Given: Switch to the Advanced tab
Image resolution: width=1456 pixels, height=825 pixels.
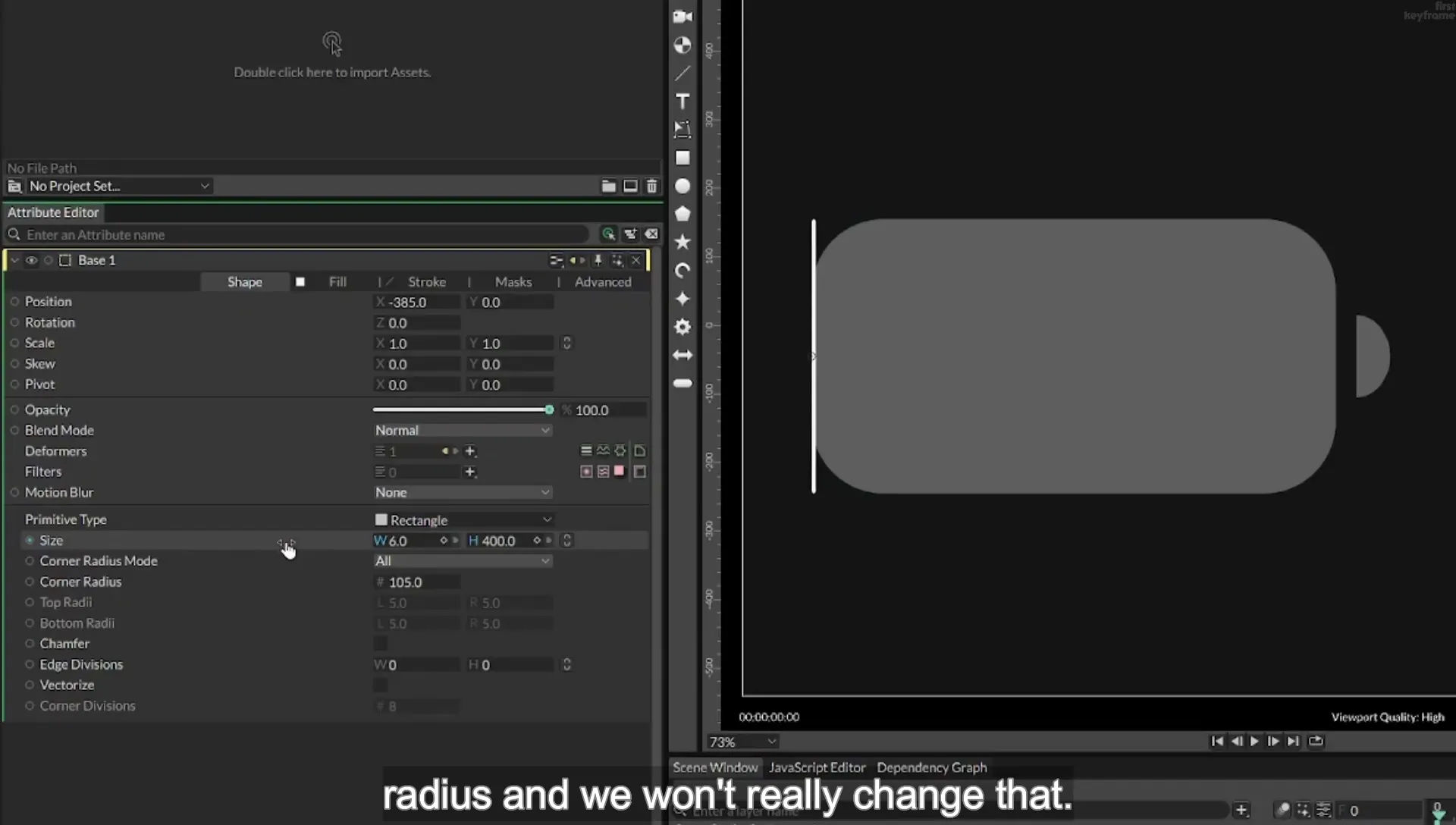Looking at the screenshot, I should point(603,281).
